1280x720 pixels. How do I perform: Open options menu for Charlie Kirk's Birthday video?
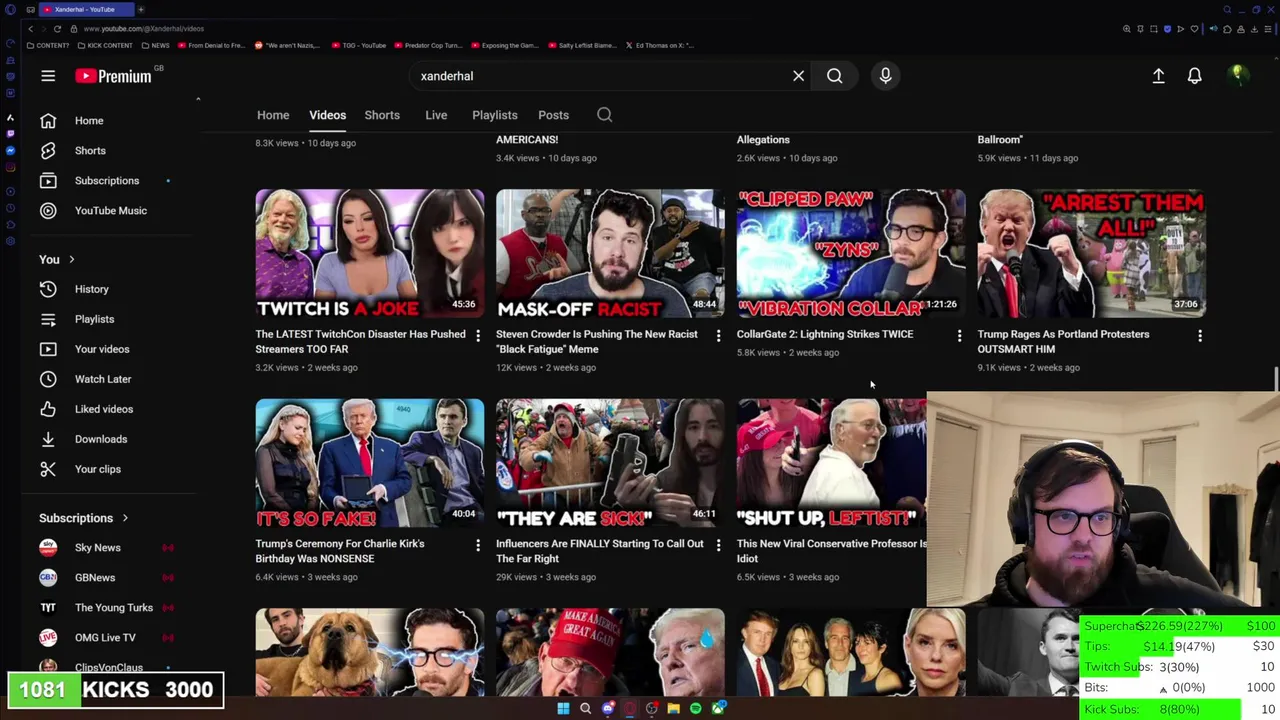click(477, 546)
